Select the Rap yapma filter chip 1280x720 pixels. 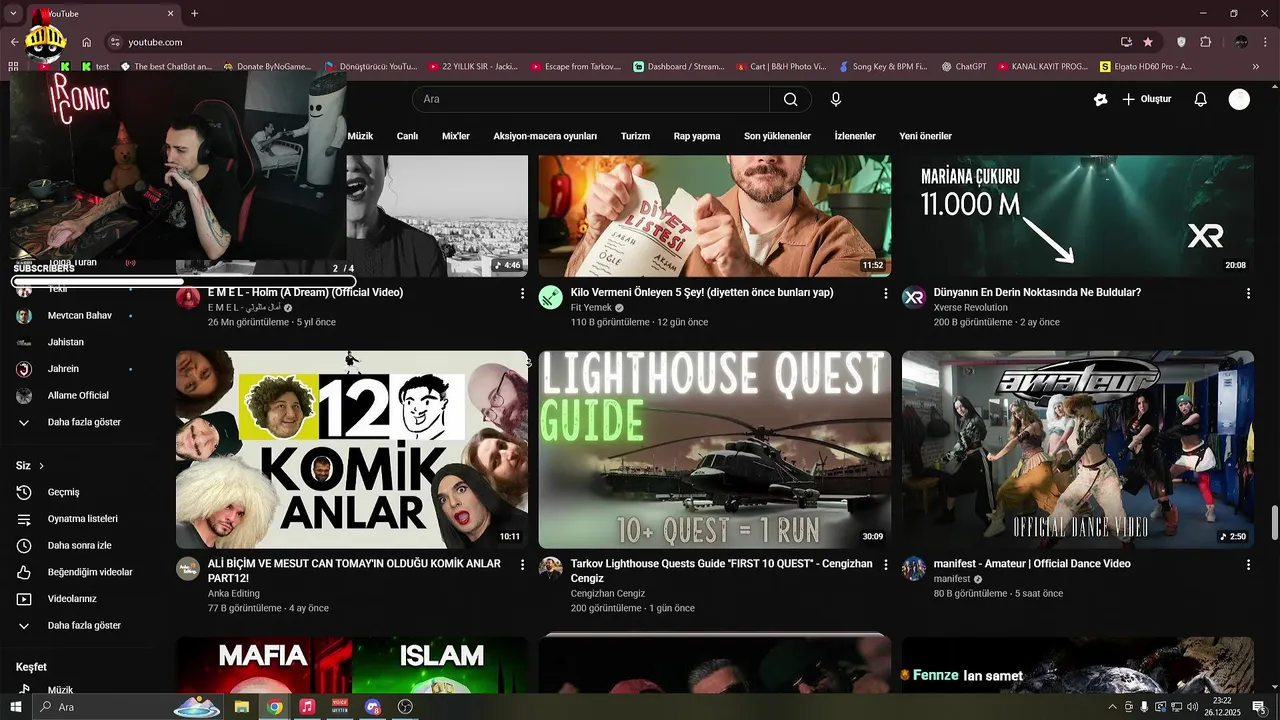pos(697,136)
